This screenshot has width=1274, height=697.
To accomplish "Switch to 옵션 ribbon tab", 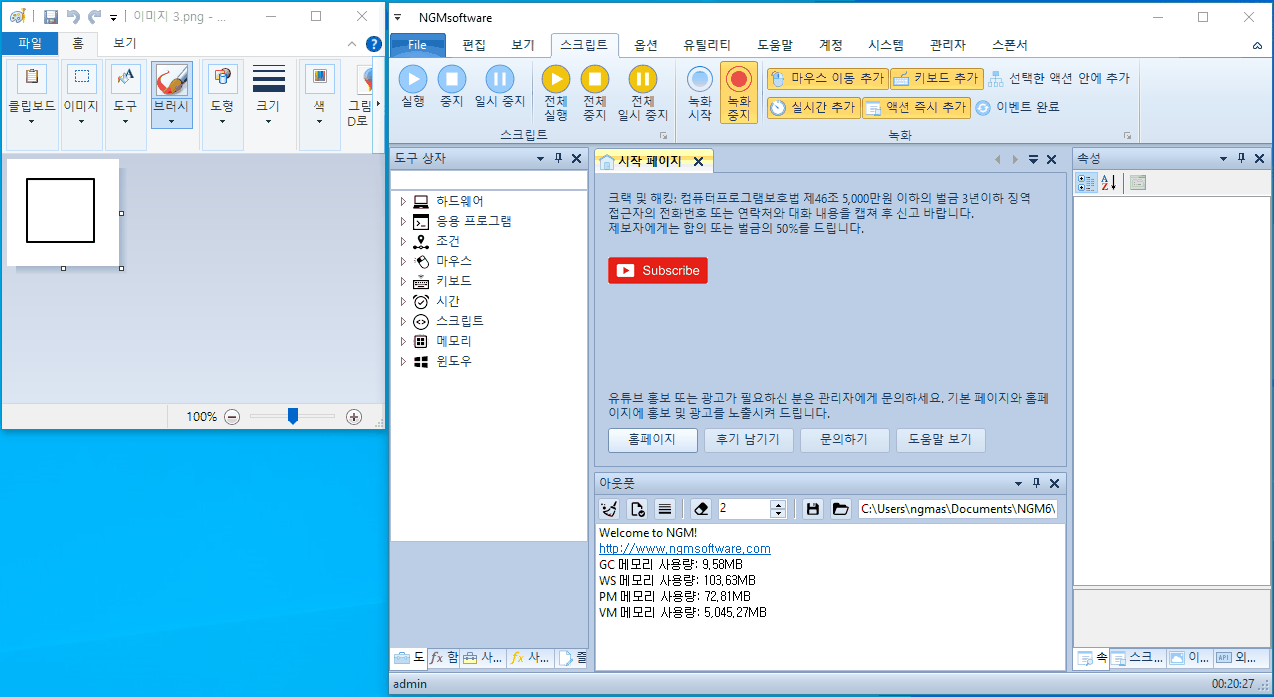I will [x=646, y=45].
